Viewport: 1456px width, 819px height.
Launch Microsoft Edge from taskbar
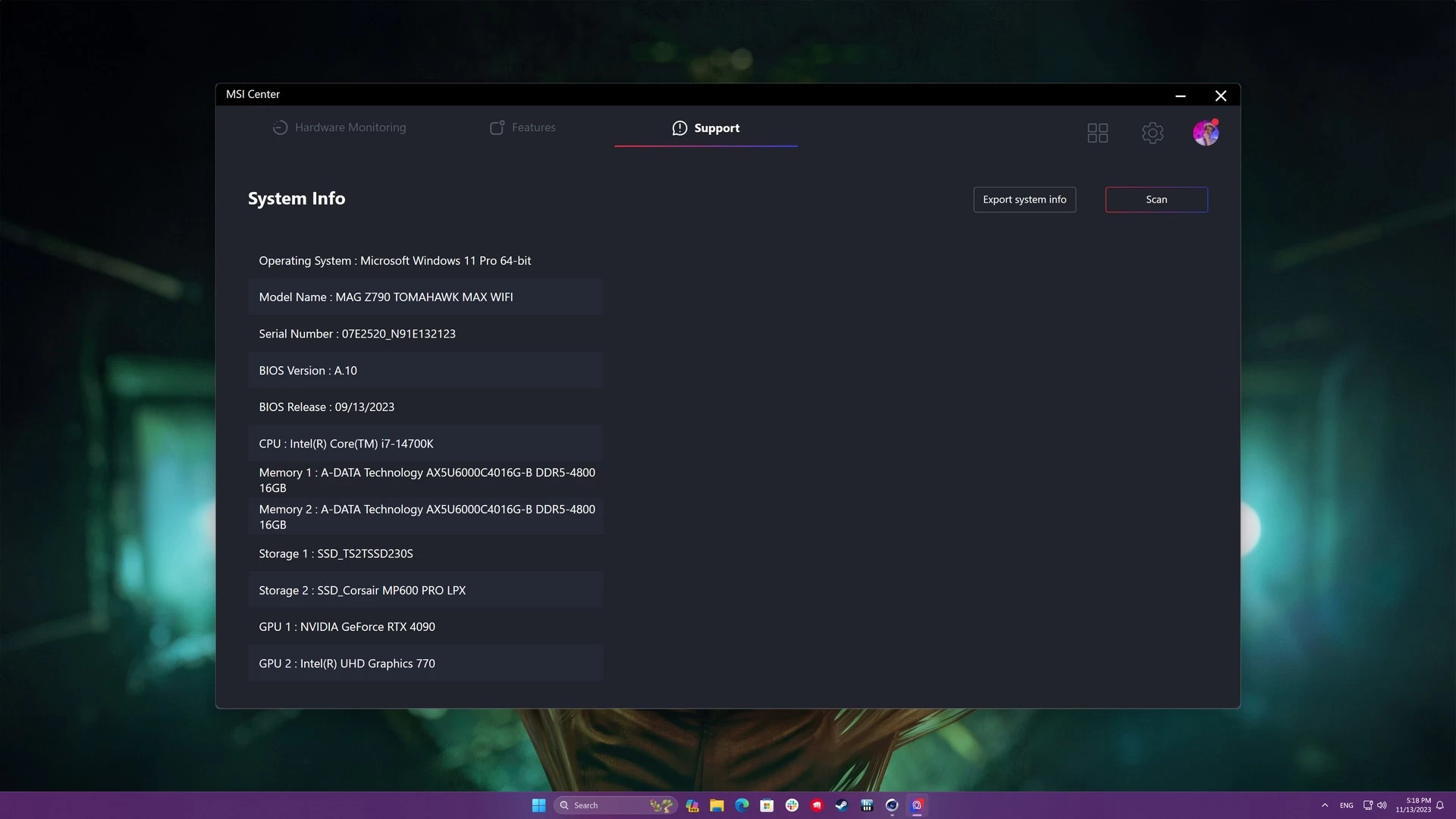(x=742, y=805)
